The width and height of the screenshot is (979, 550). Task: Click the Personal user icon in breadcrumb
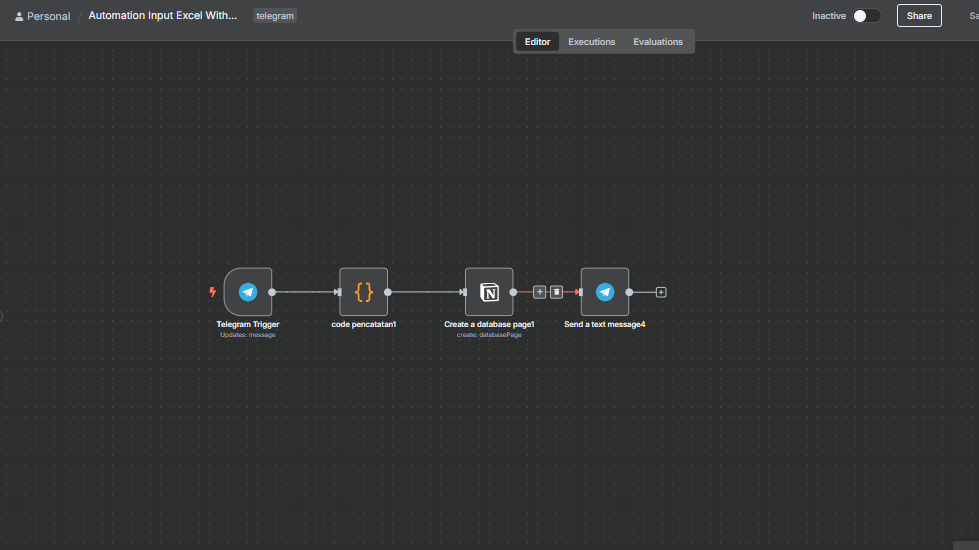[19, 17]
